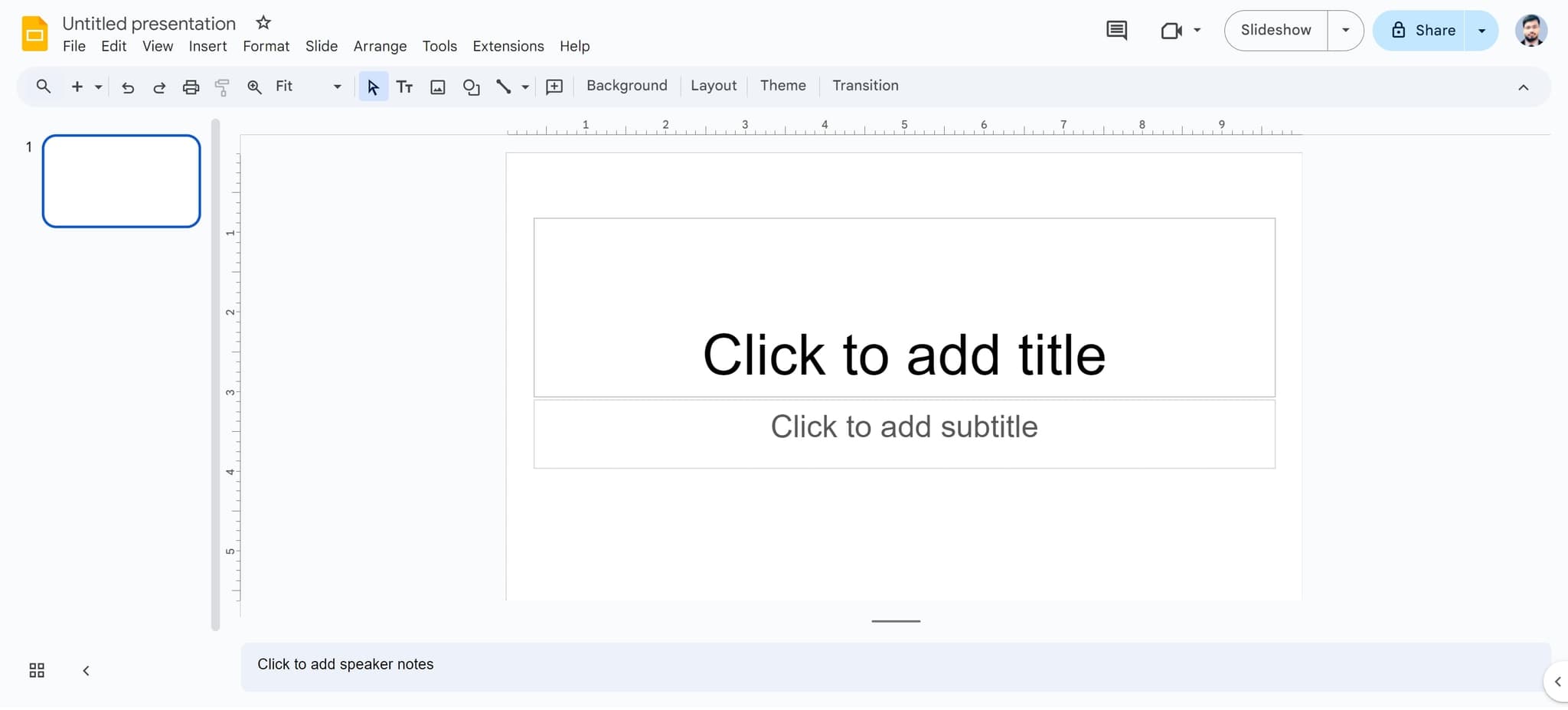The width and height of the screenshot is (1568, 710).
Task: Select the Text box tool
Action: (x=404, y=87)
